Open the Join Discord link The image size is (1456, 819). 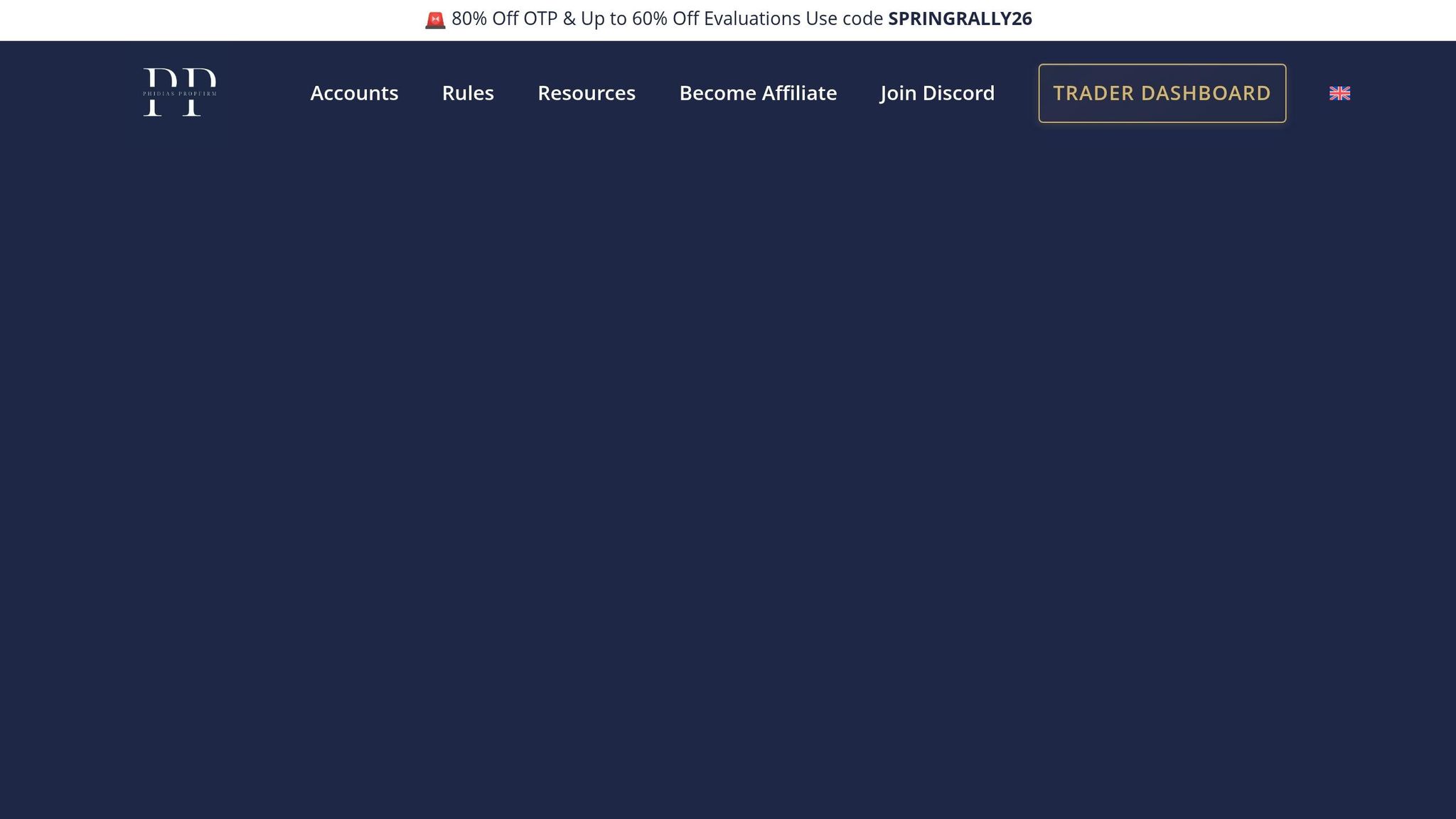(x=937, y=93)
